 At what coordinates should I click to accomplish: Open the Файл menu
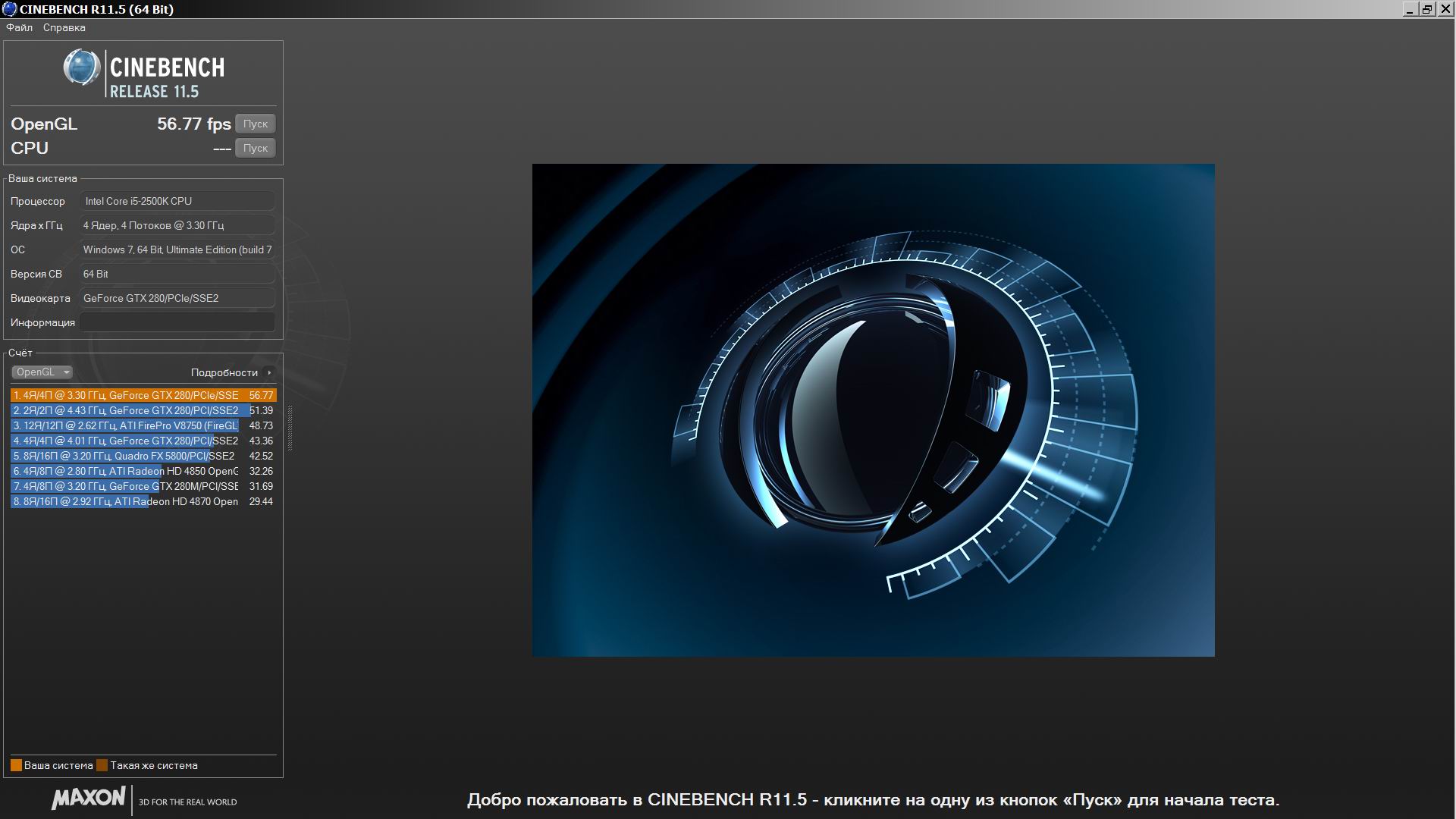click(x=20, y=27)
